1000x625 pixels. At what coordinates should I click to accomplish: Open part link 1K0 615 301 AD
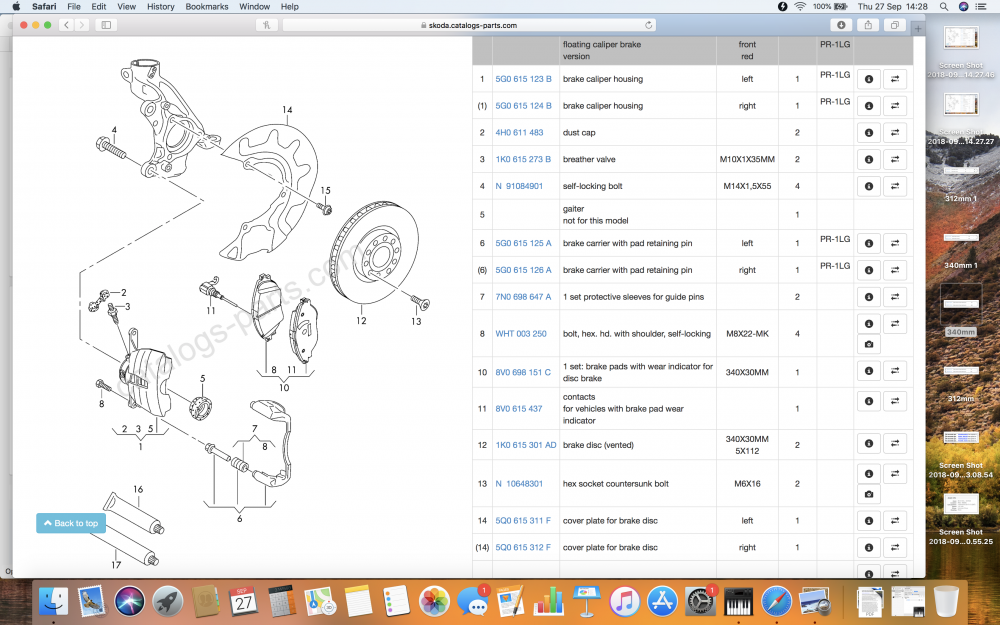pyautogui.click(x=526, y=445)
